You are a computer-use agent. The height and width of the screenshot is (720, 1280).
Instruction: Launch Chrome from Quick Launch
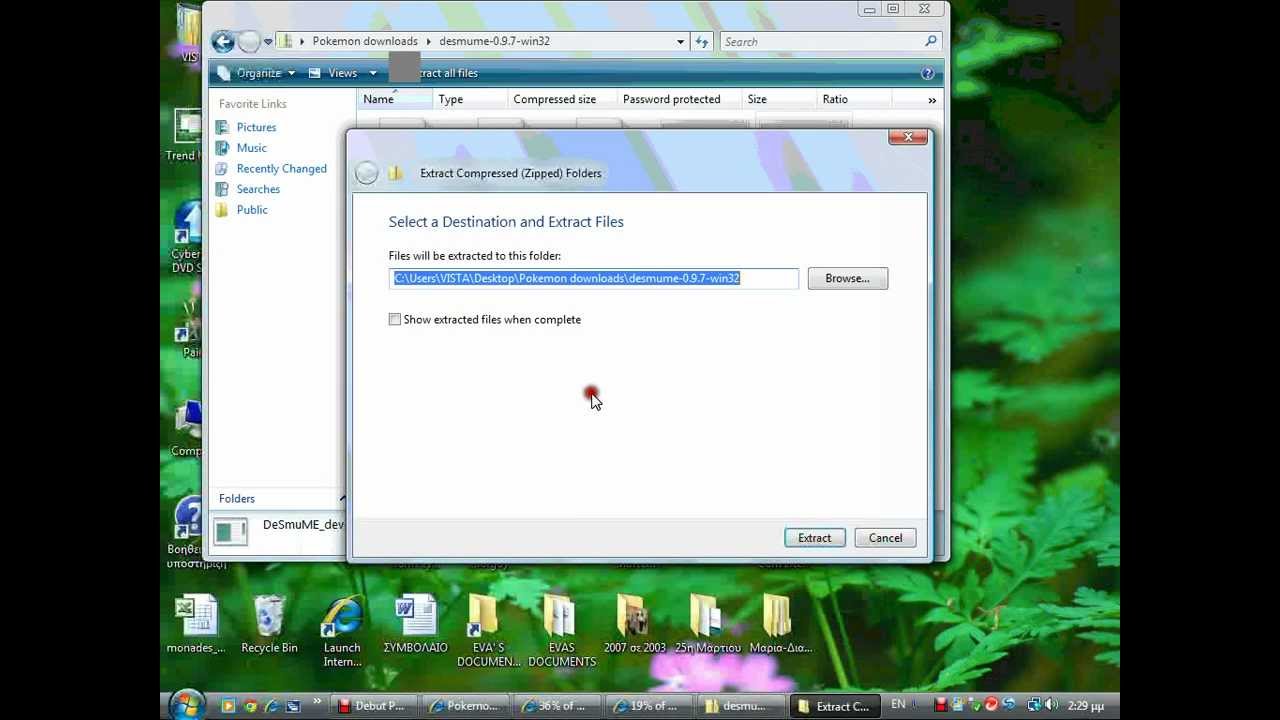pyautogui.click(x=250, y=706)
